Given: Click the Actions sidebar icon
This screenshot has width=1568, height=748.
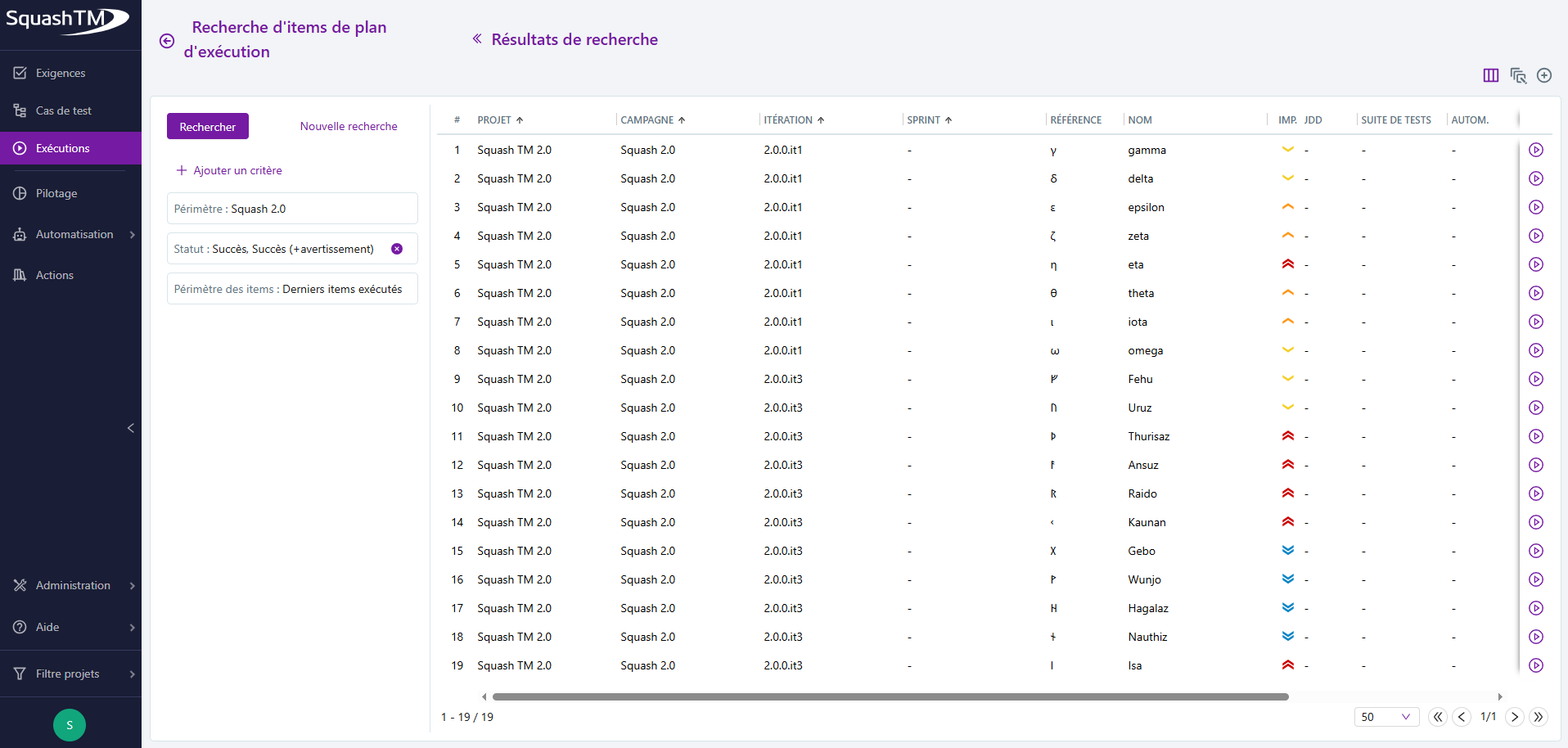Looking at the screenshot, I should pos(20,274).
